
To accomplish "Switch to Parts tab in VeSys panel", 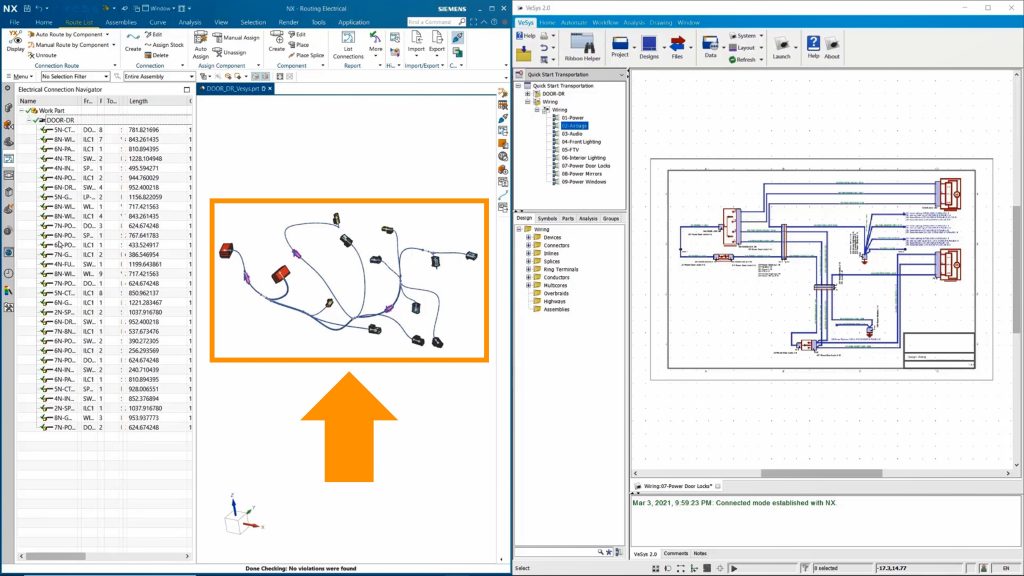I will (x=568, y=219).
